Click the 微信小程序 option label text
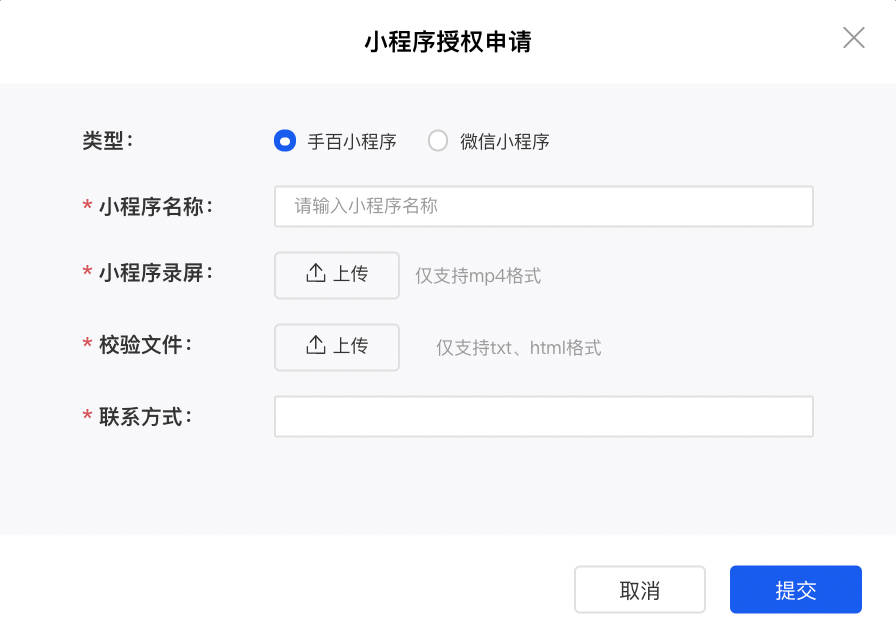Screen dimensions: 896x640 tap(505, 141)
